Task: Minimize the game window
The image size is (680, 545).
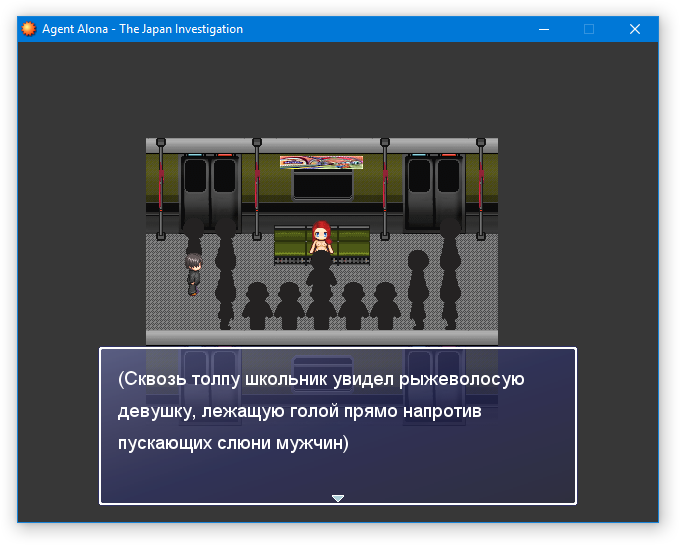Action: (x=543, y=29)
